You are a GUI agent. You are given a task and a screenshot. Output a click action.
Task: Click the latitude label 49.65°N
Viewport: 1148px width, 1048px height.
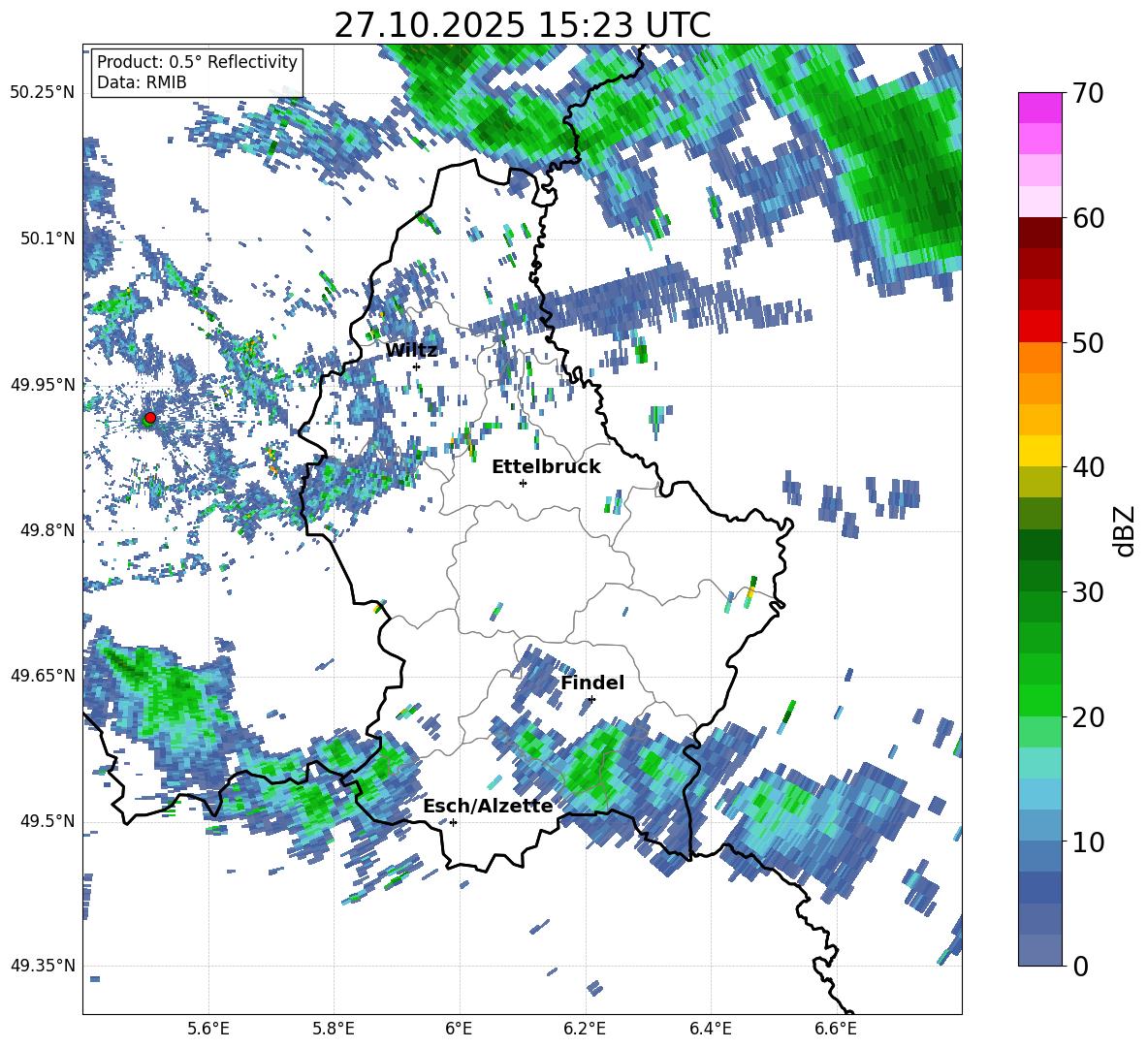click(x=43, y=675)
